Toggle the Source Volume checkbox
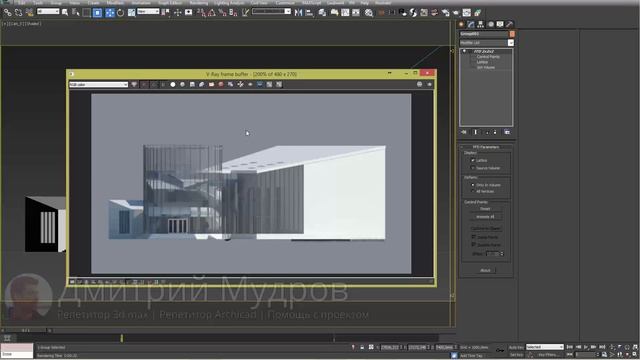 pos(473,168)
